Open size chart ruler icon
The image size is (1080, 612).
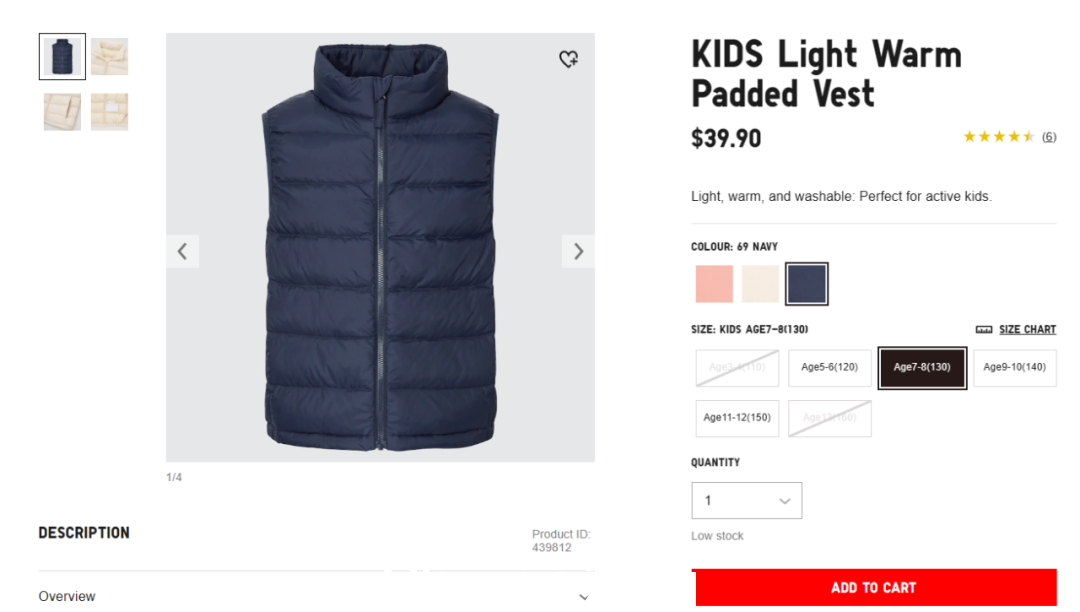[x=984, y=330]
